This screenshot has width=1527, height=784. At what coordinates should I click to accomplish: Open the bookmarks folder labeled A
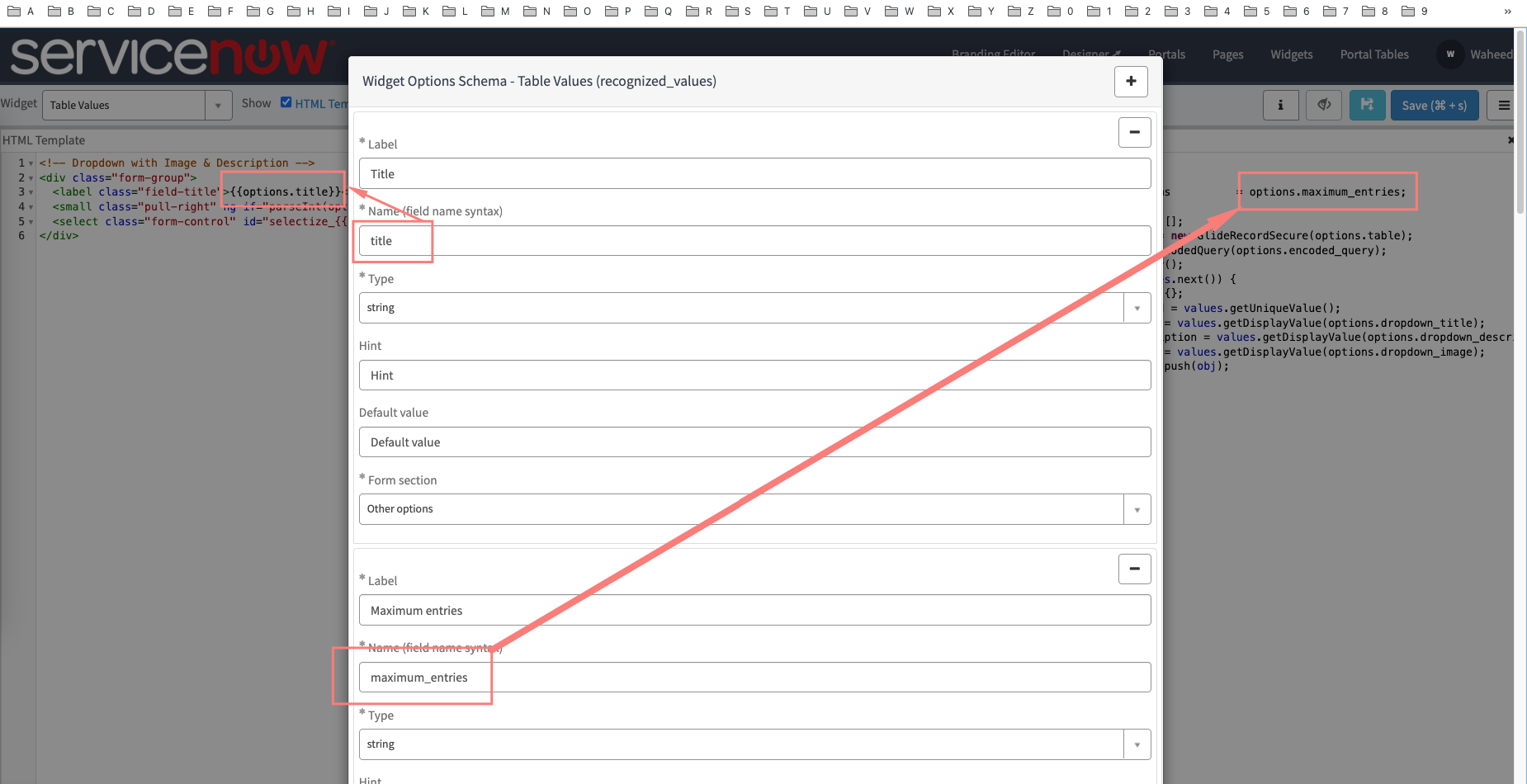click(21, 11)
